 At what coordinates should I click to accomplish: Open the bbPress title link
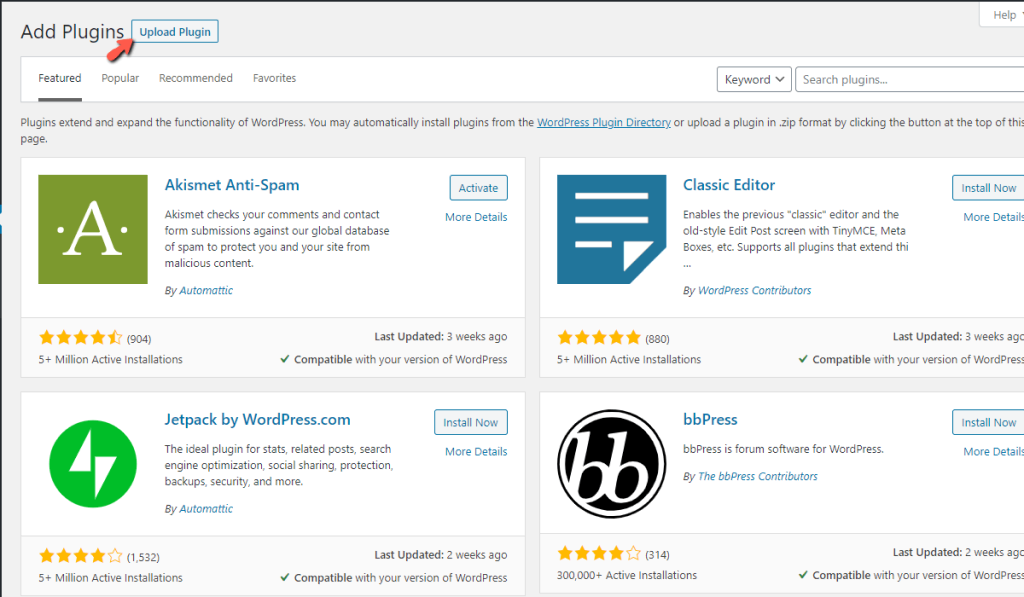(710, 419)
